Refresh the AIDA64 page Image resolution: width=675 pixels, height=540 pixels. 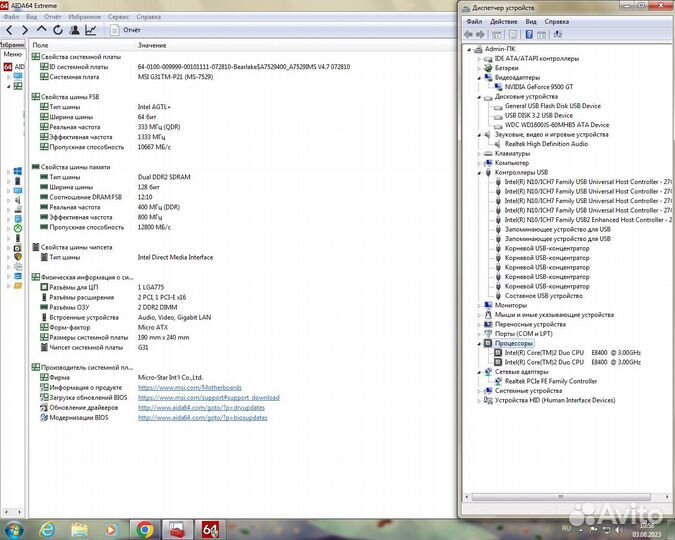click(58, 30)
